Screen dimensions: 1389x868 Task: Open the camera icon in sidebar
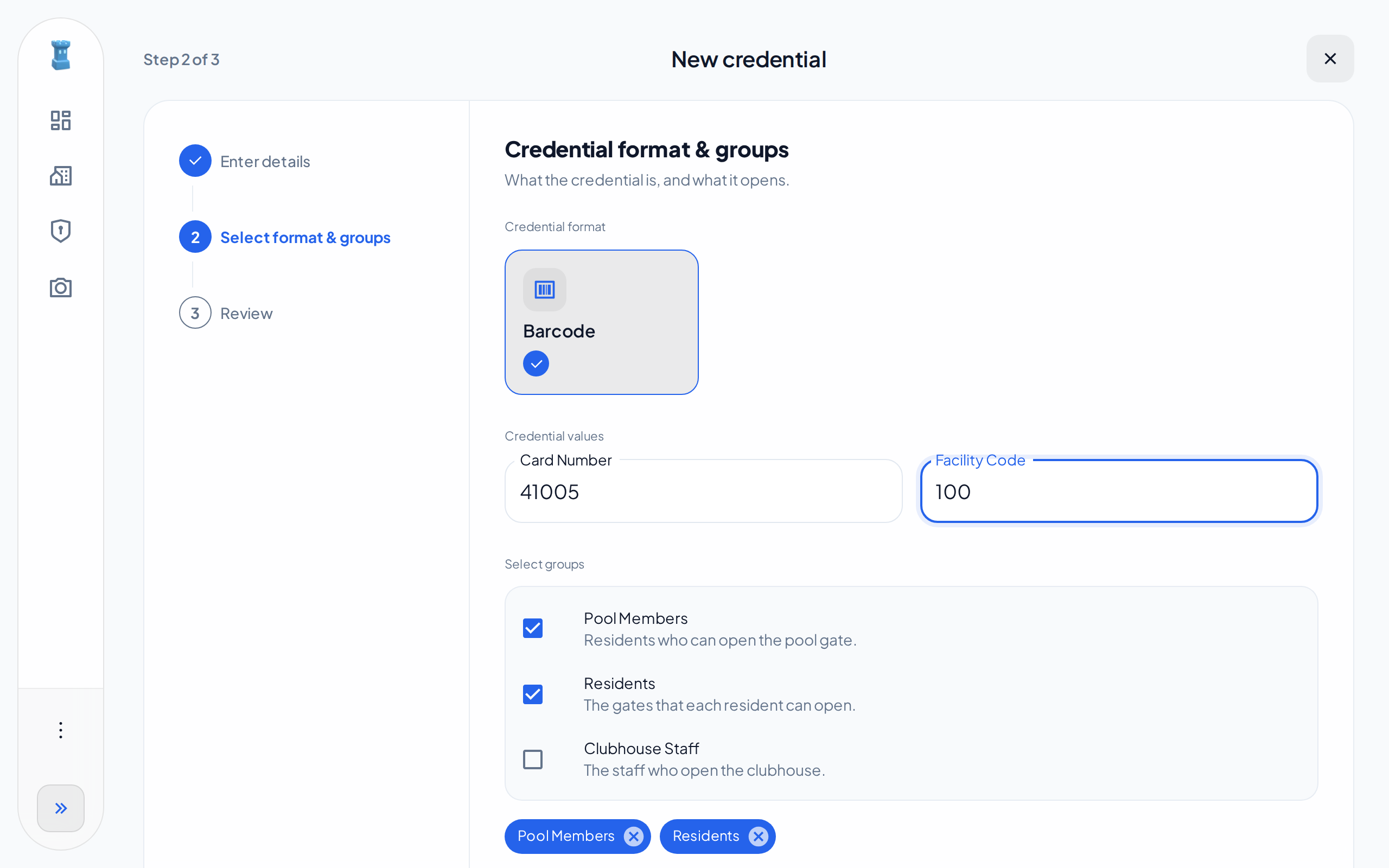[60, 287]
